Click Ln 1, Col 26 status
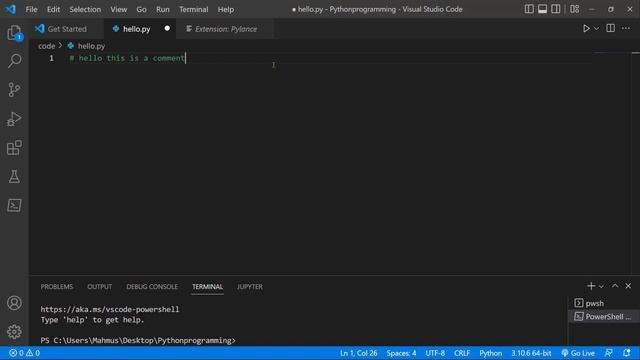The height and width of the screenshot is (360, 640). coord(359,353)
